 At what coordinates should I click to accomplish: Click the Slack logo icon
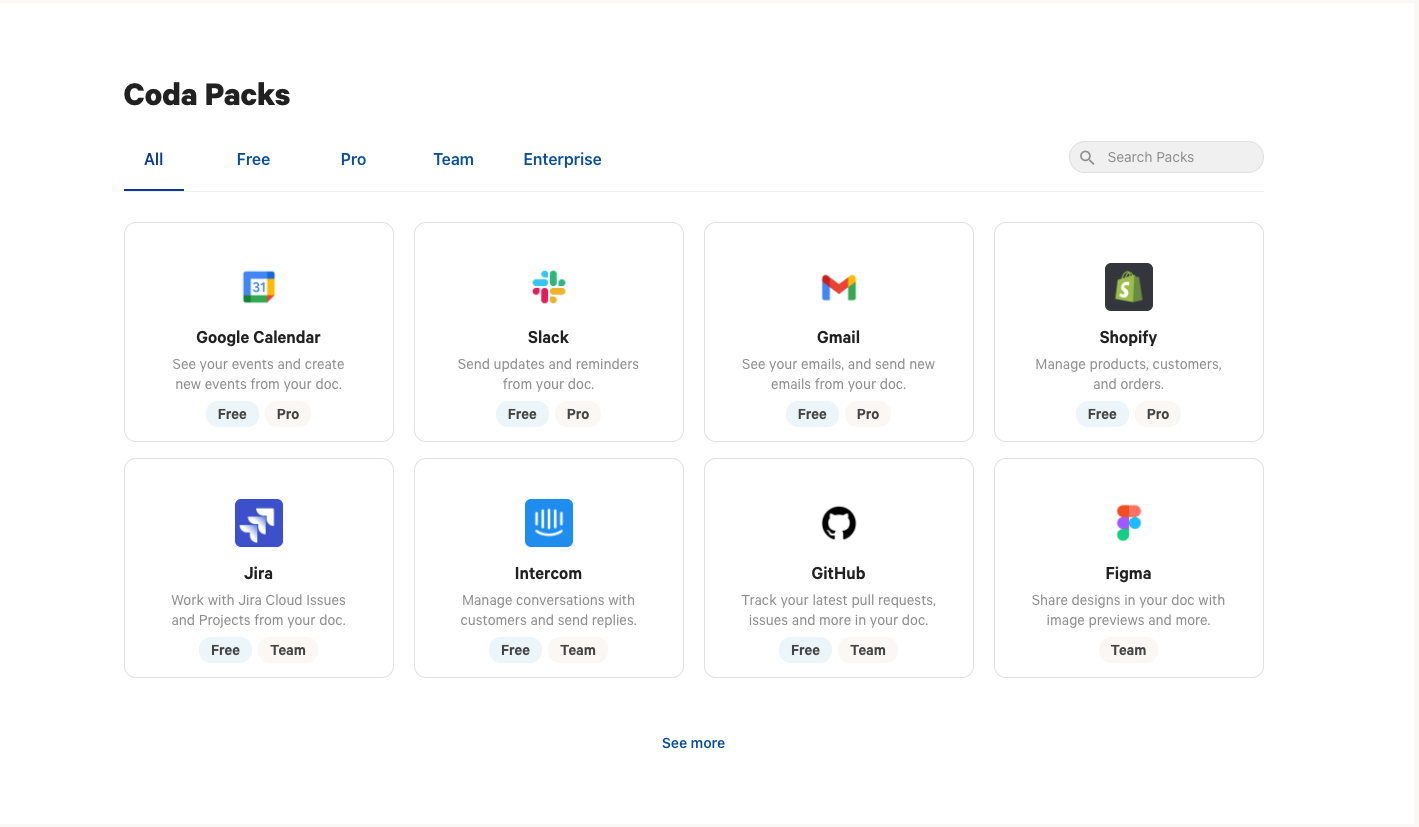549,287
